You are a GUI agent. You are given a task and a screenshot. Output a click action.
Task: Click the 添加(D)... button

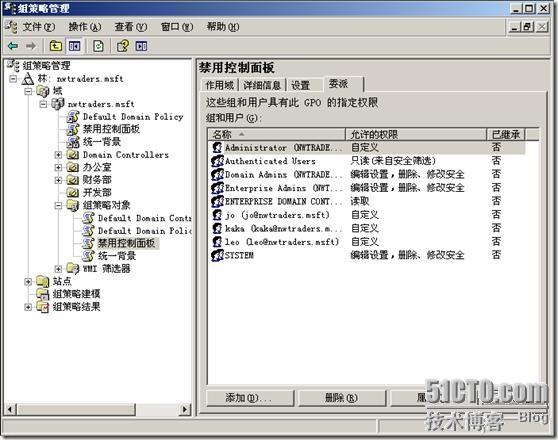250,398
